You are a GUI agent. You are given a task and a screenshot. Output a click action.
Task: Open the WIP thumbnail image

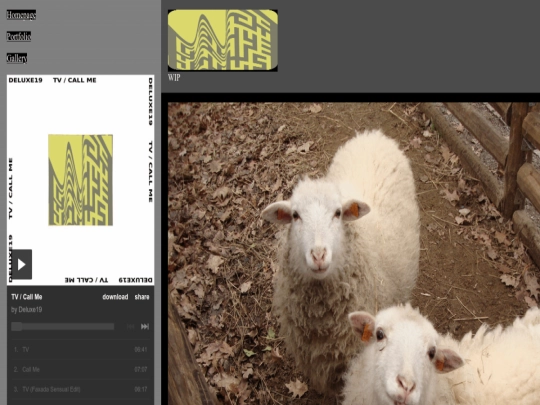pyautogui.click(x=222, y=40)
